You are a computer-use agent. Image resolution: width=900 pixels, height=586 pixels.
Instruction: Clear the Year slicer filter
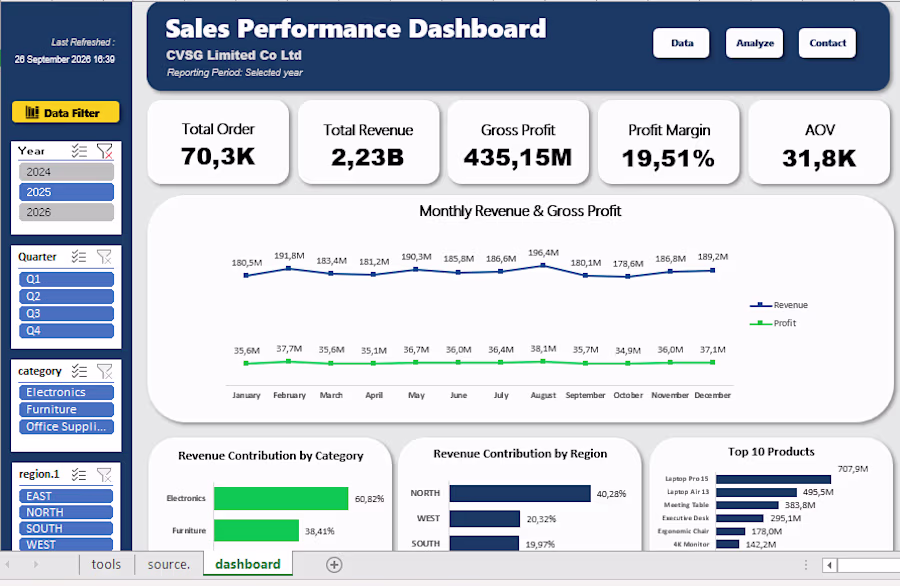104,151
